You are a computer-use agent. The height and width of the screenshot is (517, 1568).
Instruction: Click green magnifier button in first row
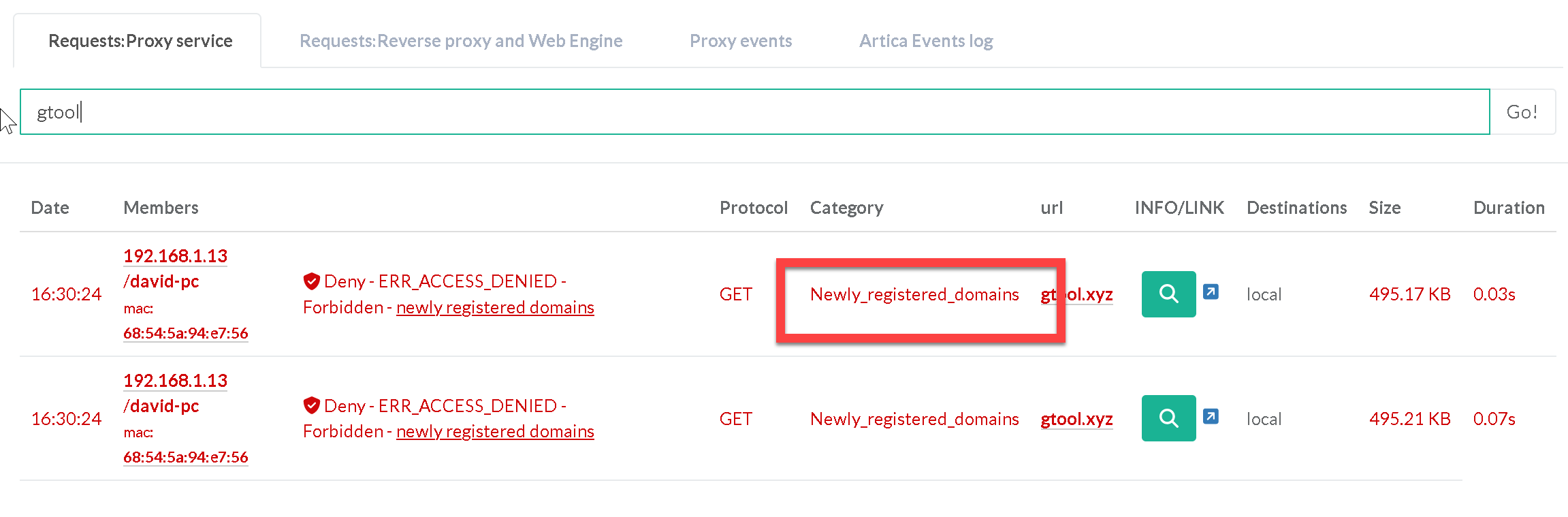click(1168, 294)
